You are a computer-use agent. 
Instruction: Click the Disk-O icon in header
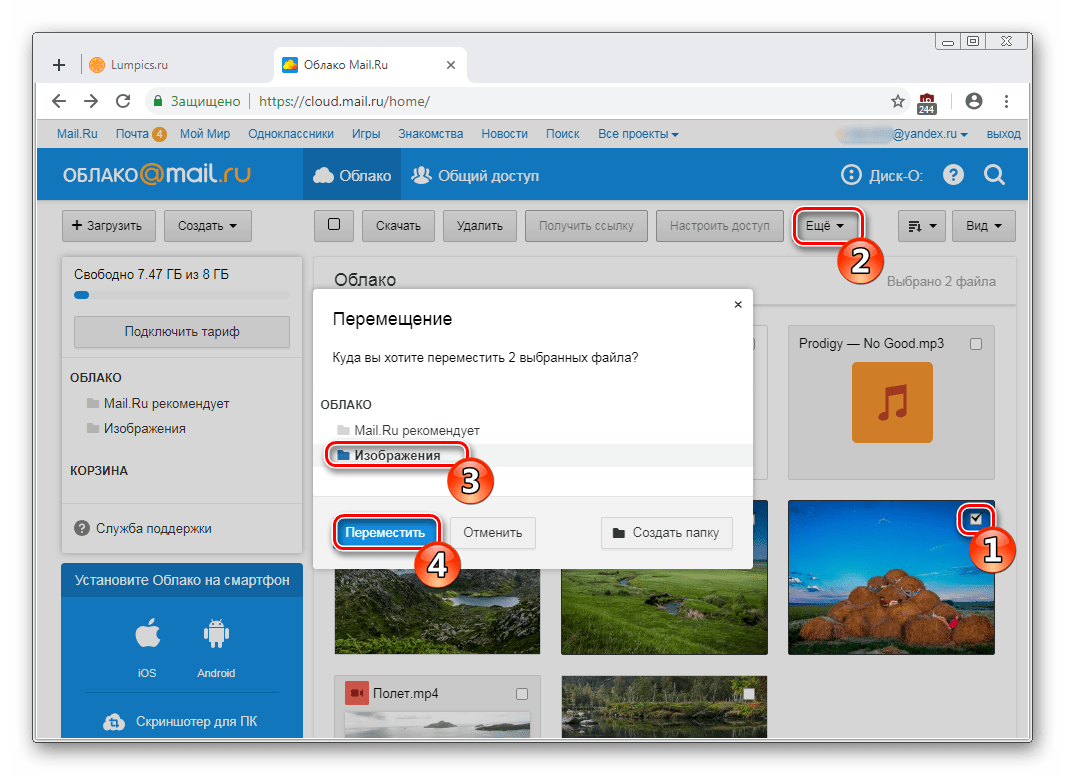(x=851, y=175)
